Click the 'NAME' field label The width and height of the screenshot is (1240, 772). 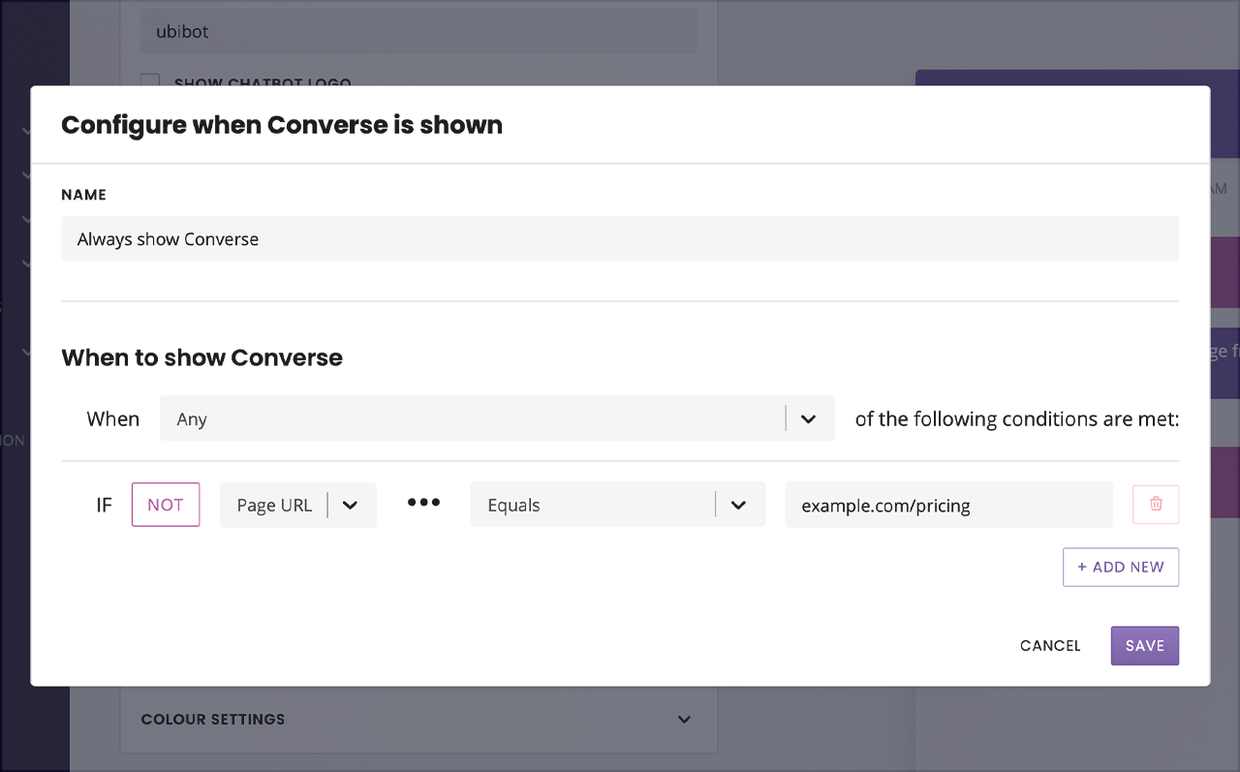click(84, 195)
